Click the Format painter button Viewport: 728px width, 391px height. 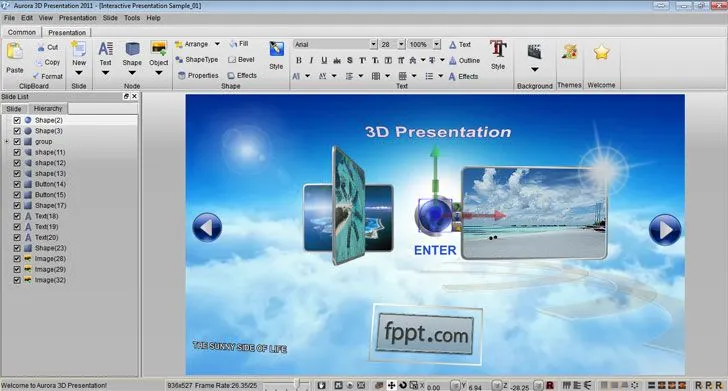coord(48,76)
